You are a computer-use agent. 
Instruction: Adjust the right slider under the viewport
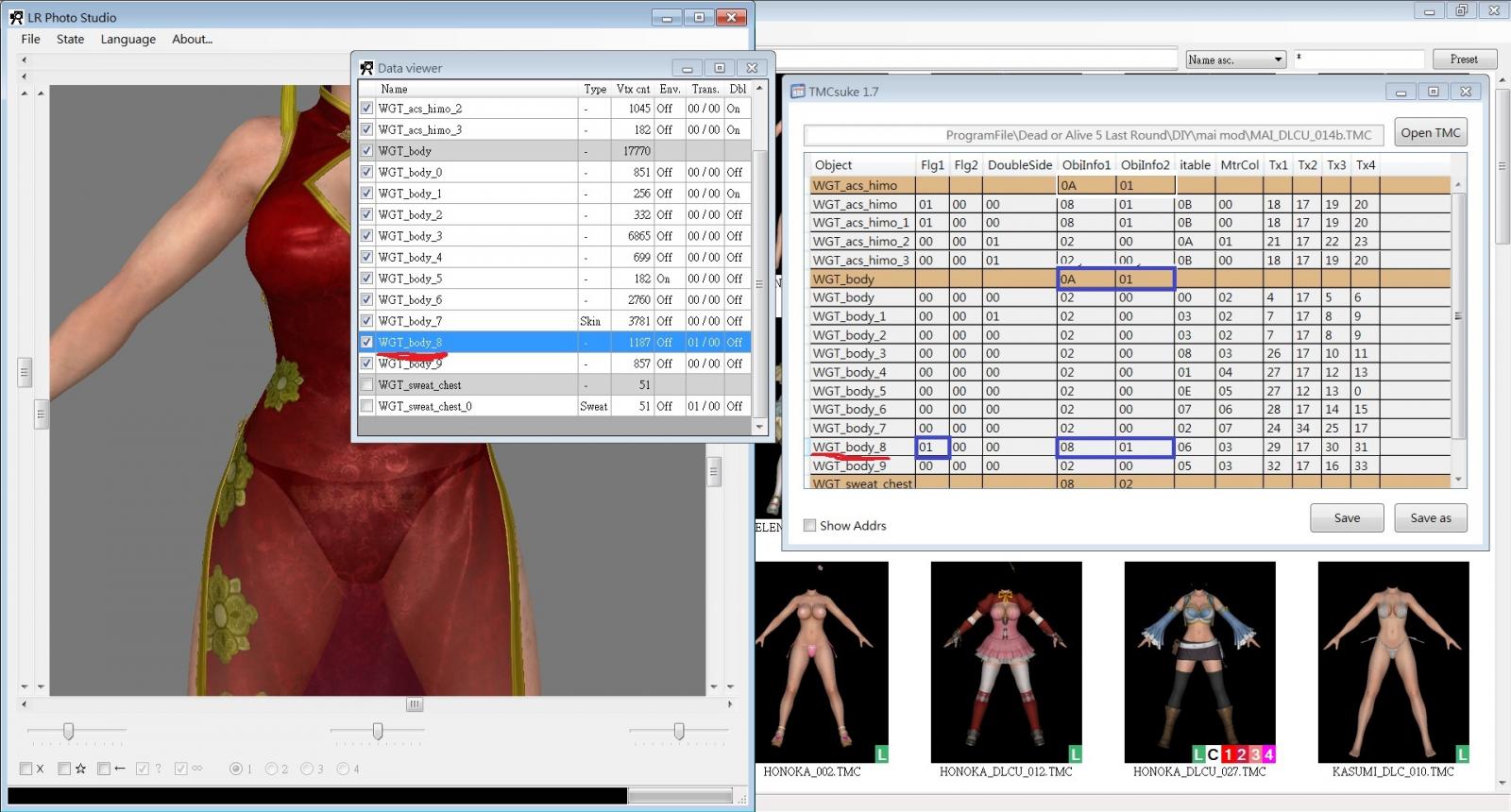coord(679,731)
